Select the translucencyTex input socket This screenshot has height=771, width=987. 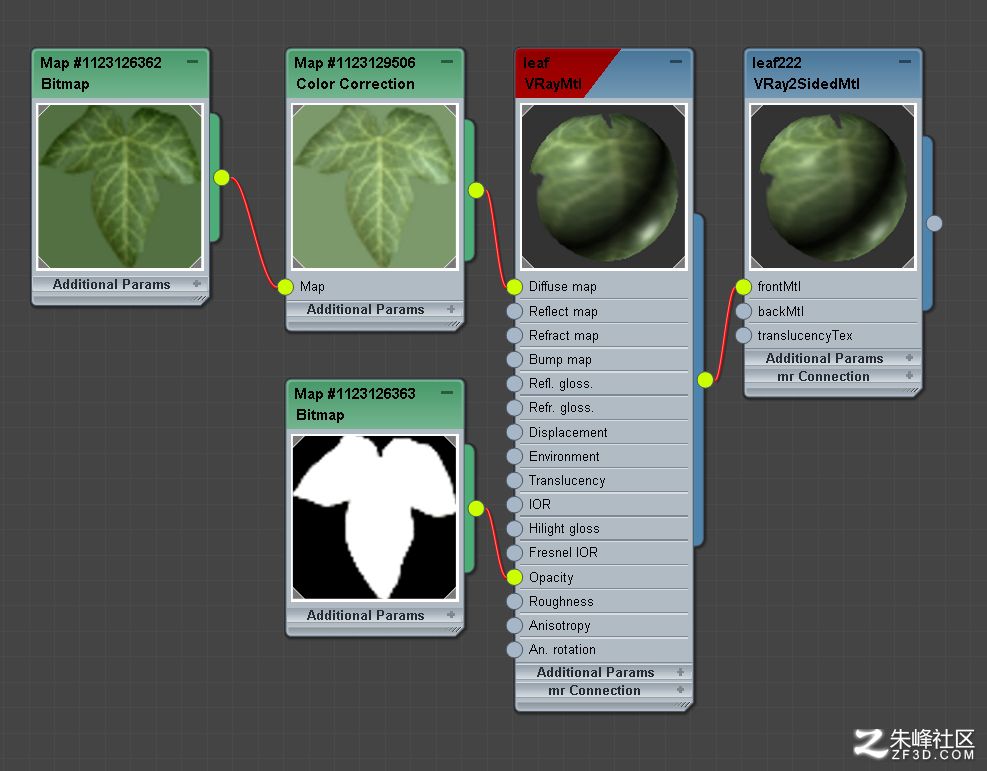pyautogui.click(x=743, y=335)
